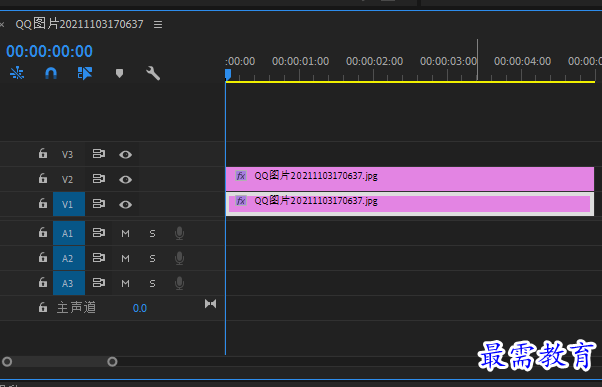Select the QQ图片20211103170637.jpg clip on V2

coord(410,179)
